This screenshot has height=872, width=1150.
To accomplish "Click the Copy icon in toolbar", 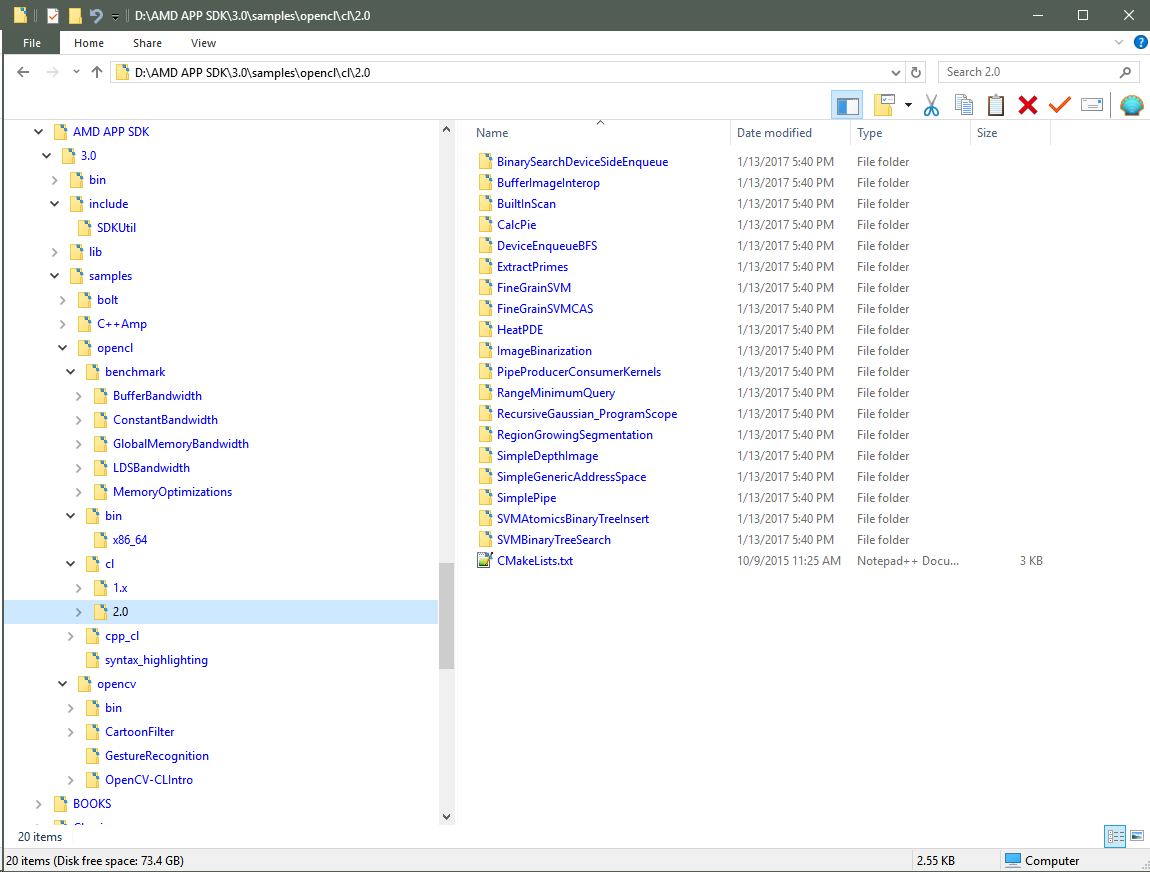I will click(x=964, y=105).
